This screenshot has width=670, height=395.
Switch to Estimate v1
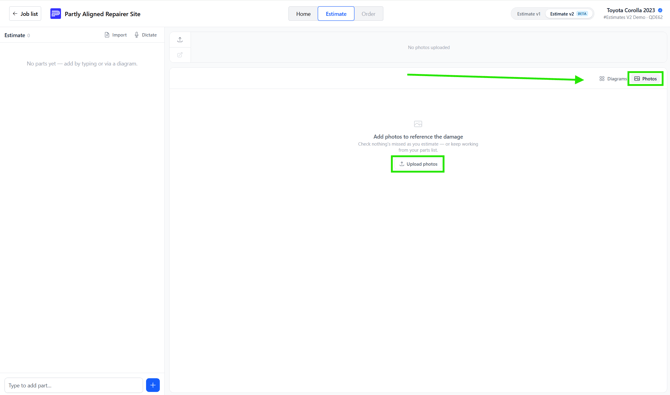[x=529, y=14]
